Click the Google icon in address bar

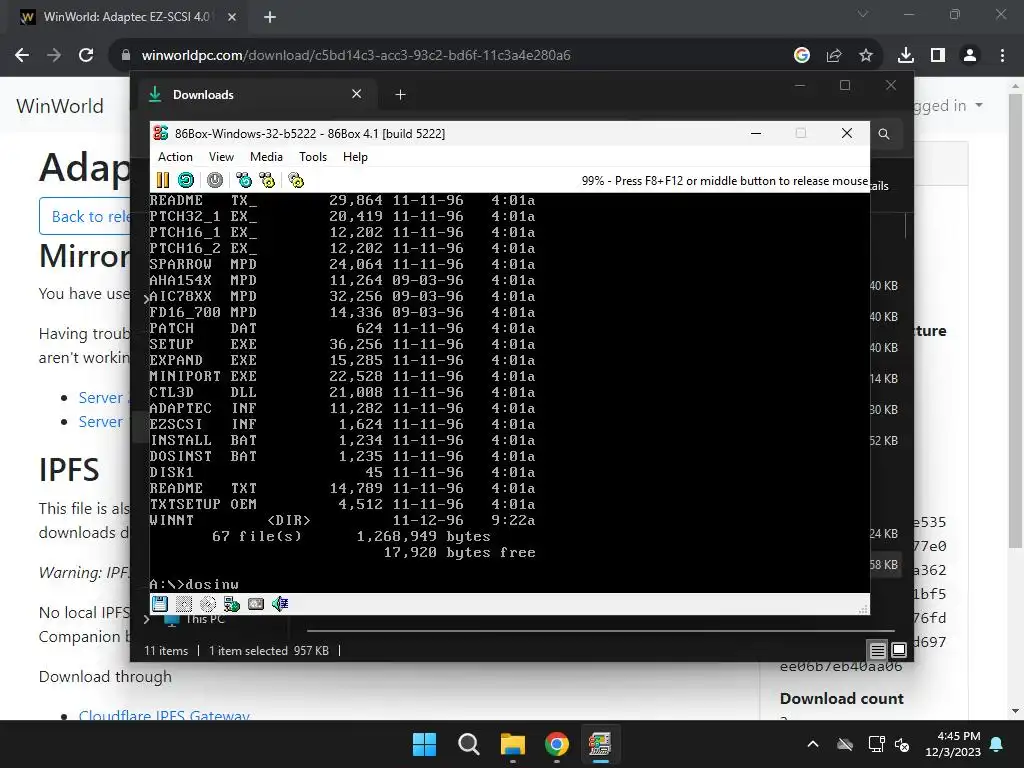[802, 56]
